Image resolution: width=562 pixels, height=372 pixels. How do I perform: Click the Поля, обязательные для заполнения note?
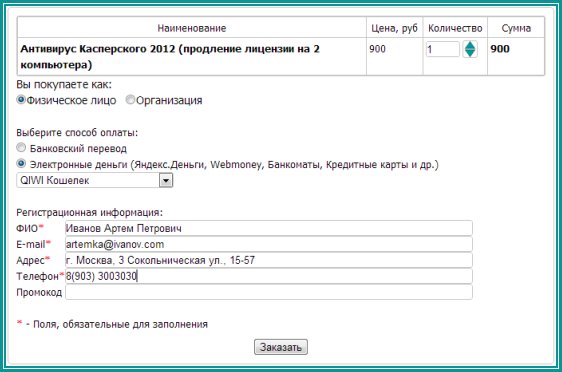(120, 324)
